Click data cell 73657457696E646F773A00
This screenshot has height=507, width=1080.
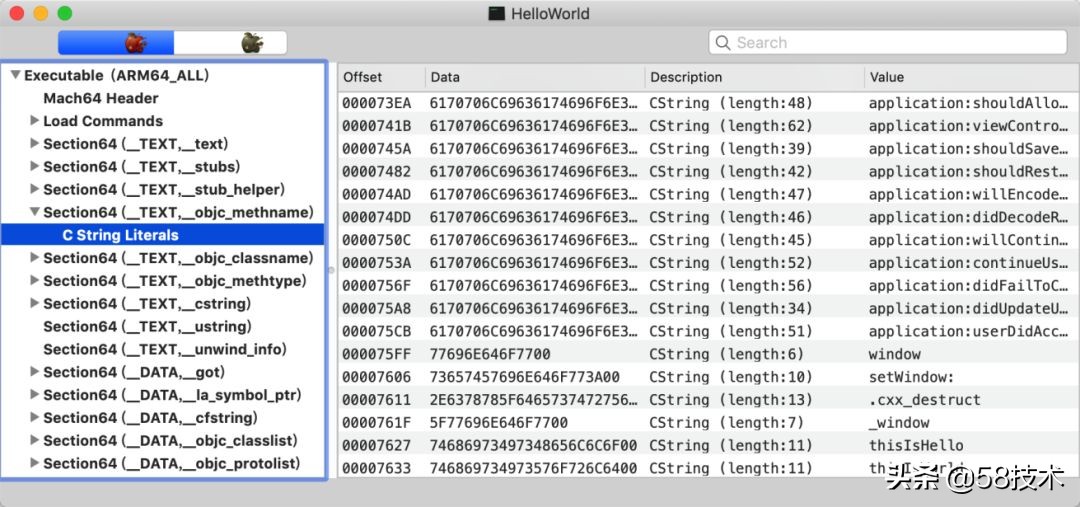coord(525,377)
